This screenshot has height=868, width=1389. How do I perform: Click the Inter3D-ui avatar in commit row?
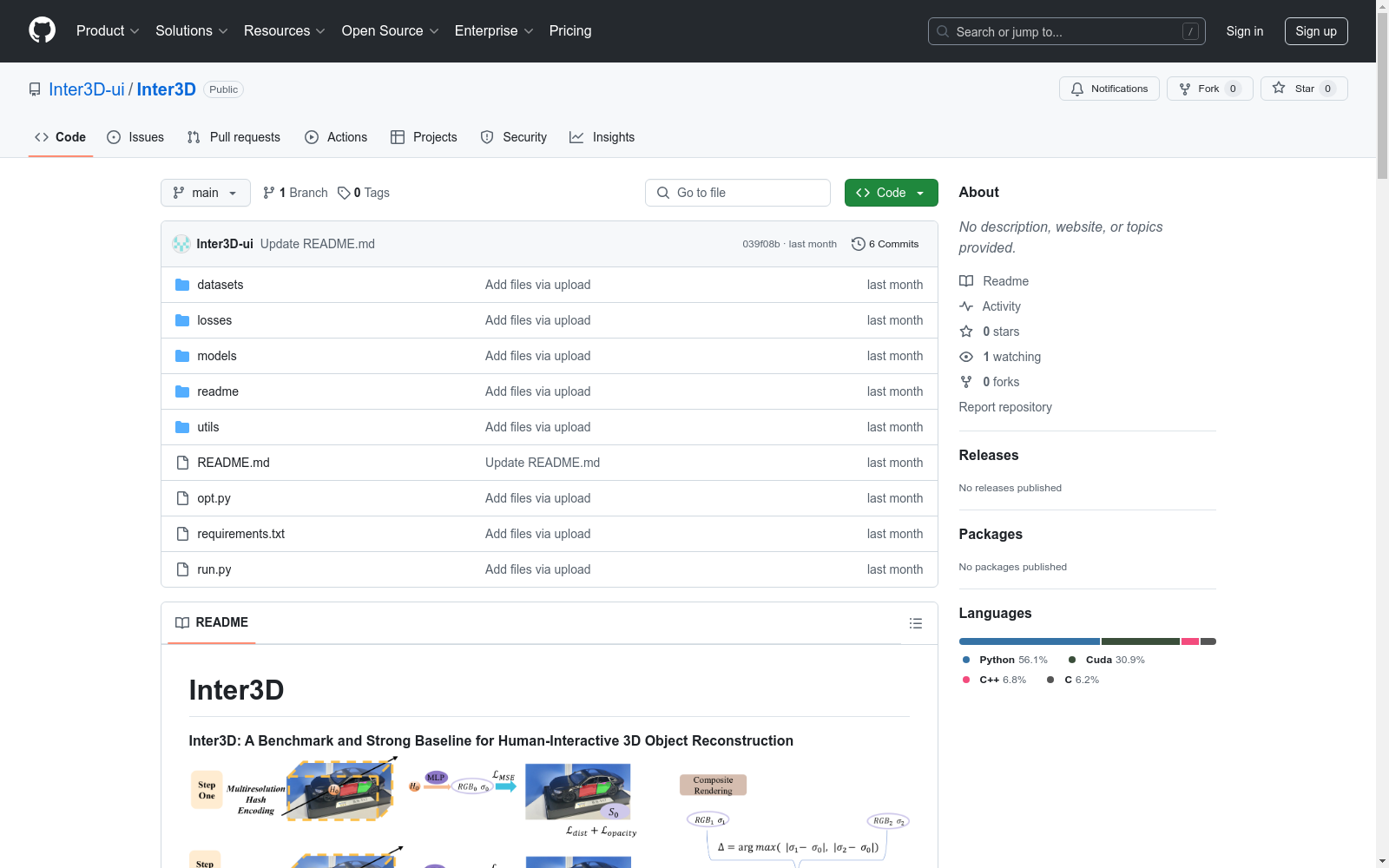point(181,244)
